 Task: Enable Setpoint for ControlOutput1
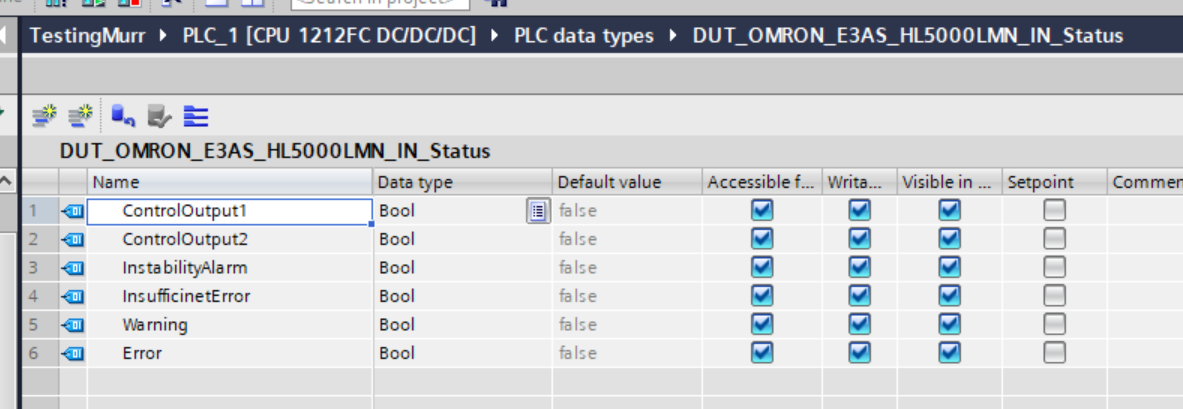pyautogui.click(x=1054, y=211)
